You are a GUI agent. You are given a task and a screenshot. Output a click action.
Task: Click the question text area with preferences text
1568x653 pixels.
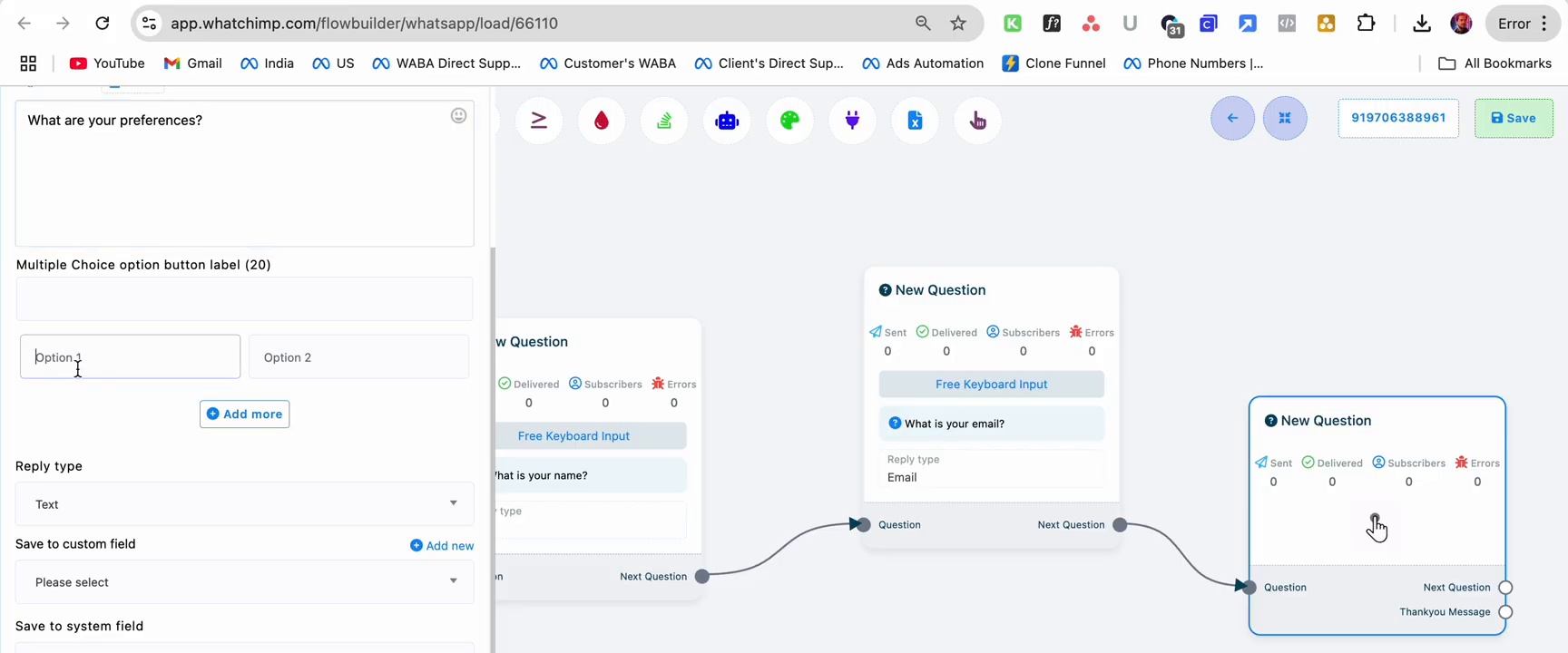pos(244,173)
